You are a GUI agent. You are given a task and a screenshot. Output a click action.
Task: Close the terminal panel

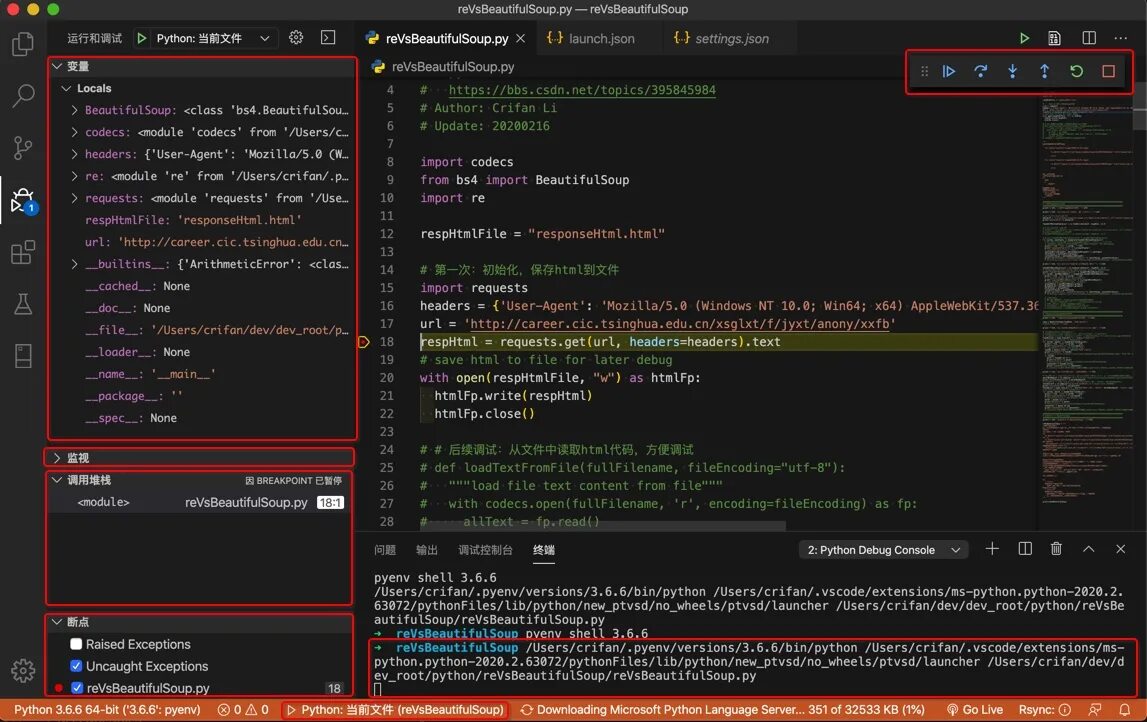(x=1120, y=549)
